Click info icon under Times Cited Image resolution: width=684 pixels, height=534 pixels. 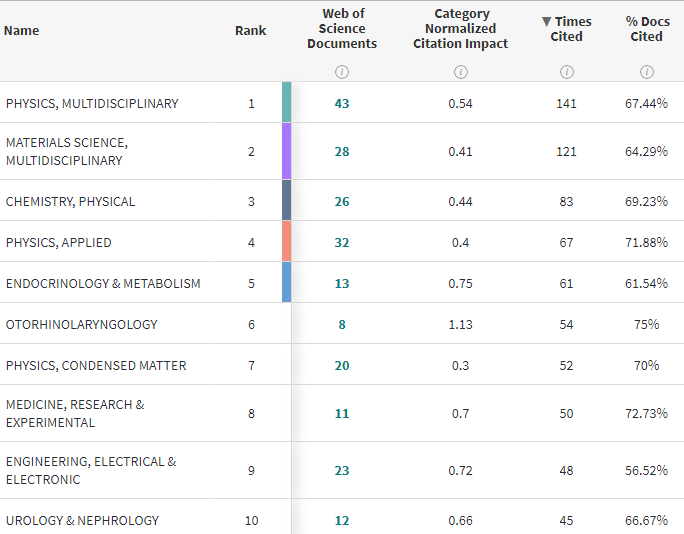pyautogui.click(x=567, y=72)
